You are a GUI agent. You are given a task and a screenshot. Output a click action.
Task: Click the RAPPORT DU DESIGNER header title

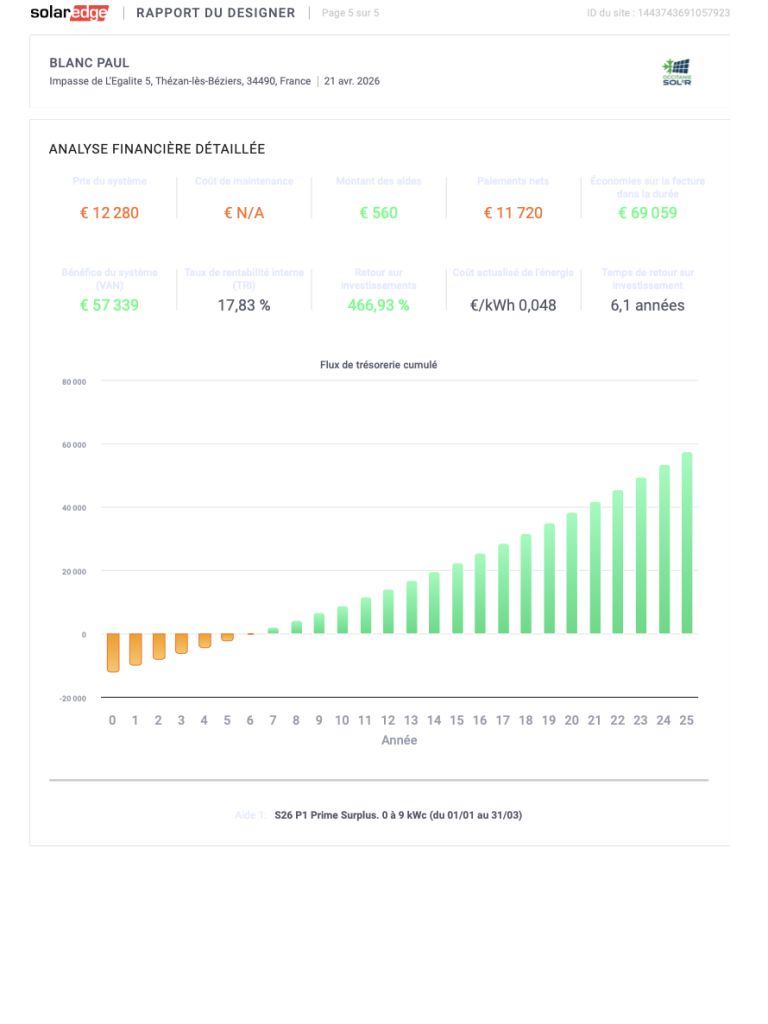tap(215, 13)
